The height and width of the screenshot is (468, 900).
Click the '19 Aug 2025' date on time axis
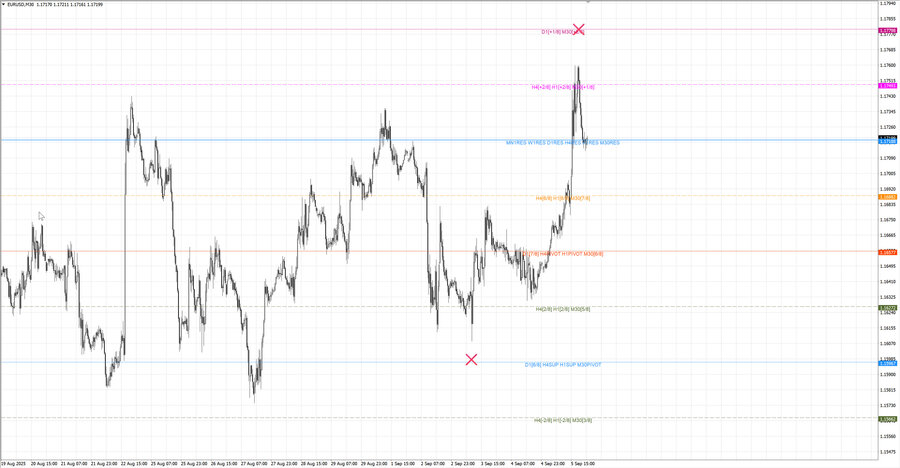click(13, 463)
